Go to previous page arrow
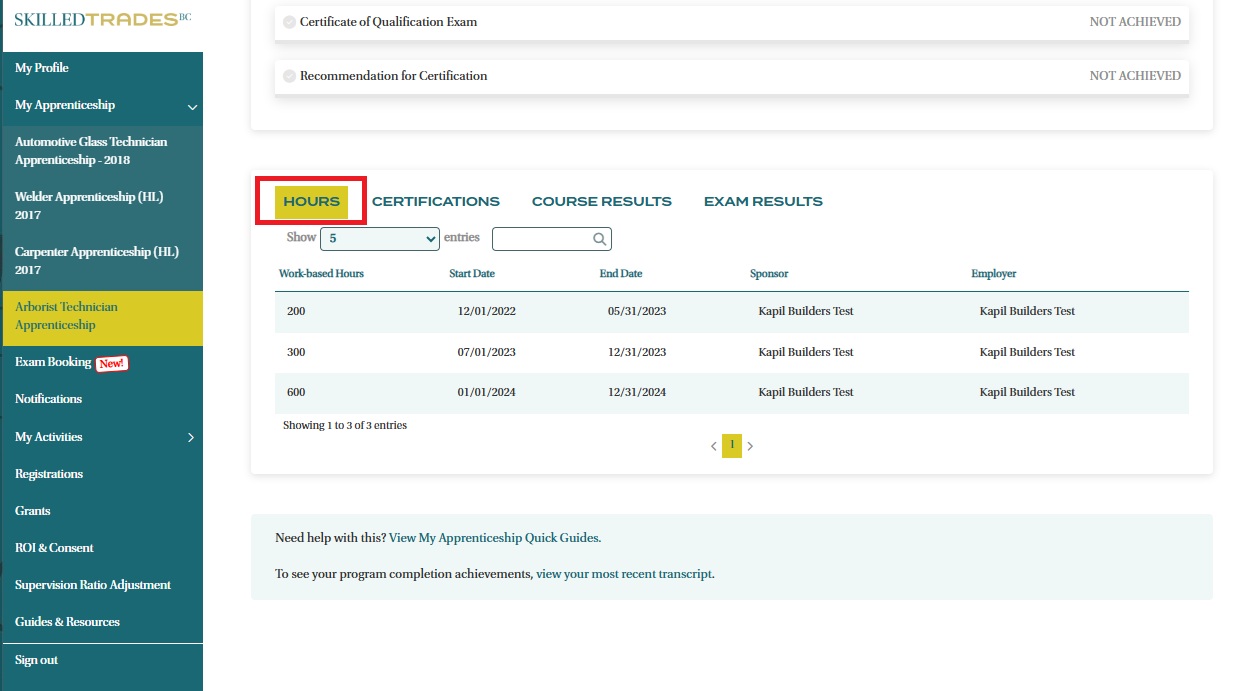The height and width of the screenshot is (691, 1259). (x=713, y=446)
